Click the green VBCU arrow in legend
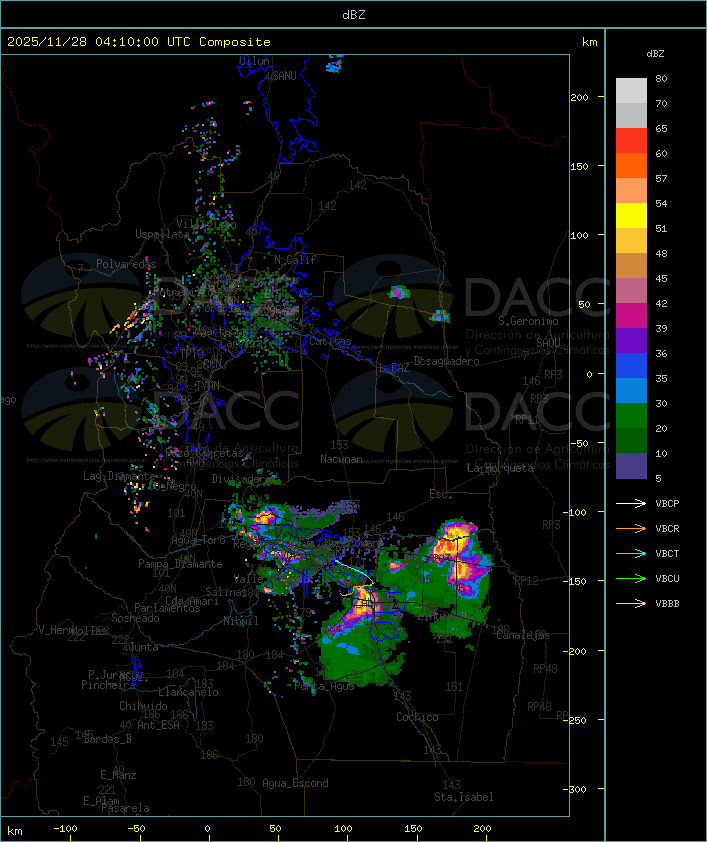This screenshot has width=707, height=842. (x=631, y=579)
